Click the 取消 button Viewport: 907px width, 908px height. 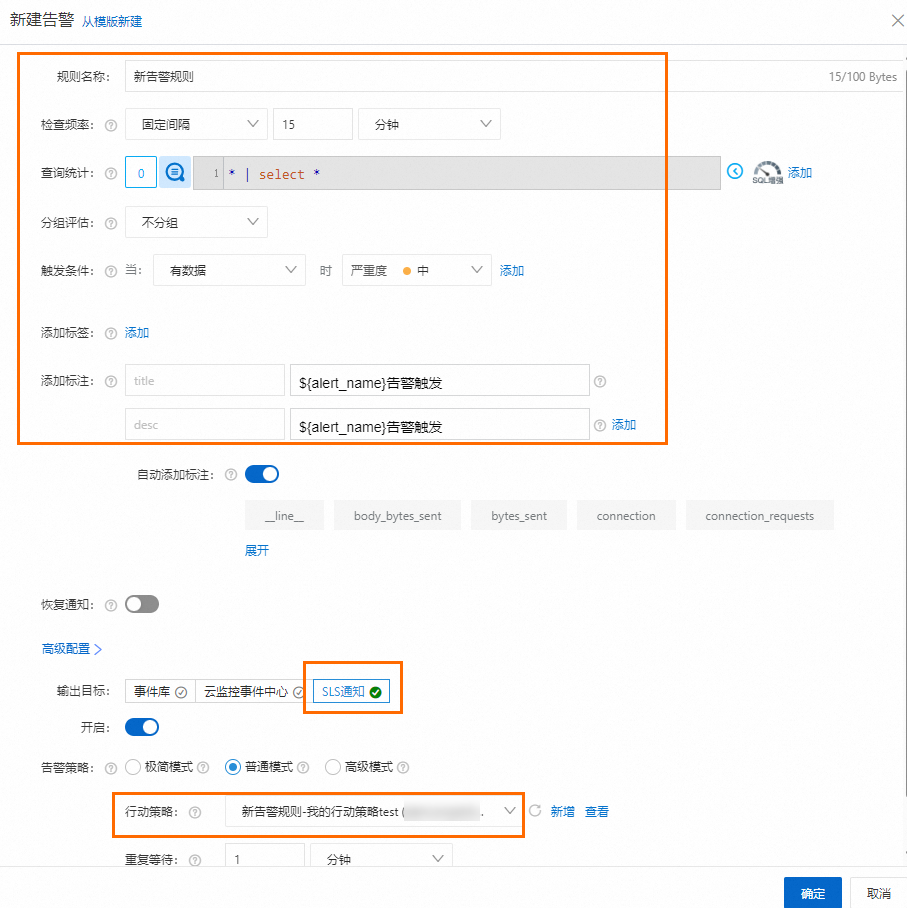point(878,893)
